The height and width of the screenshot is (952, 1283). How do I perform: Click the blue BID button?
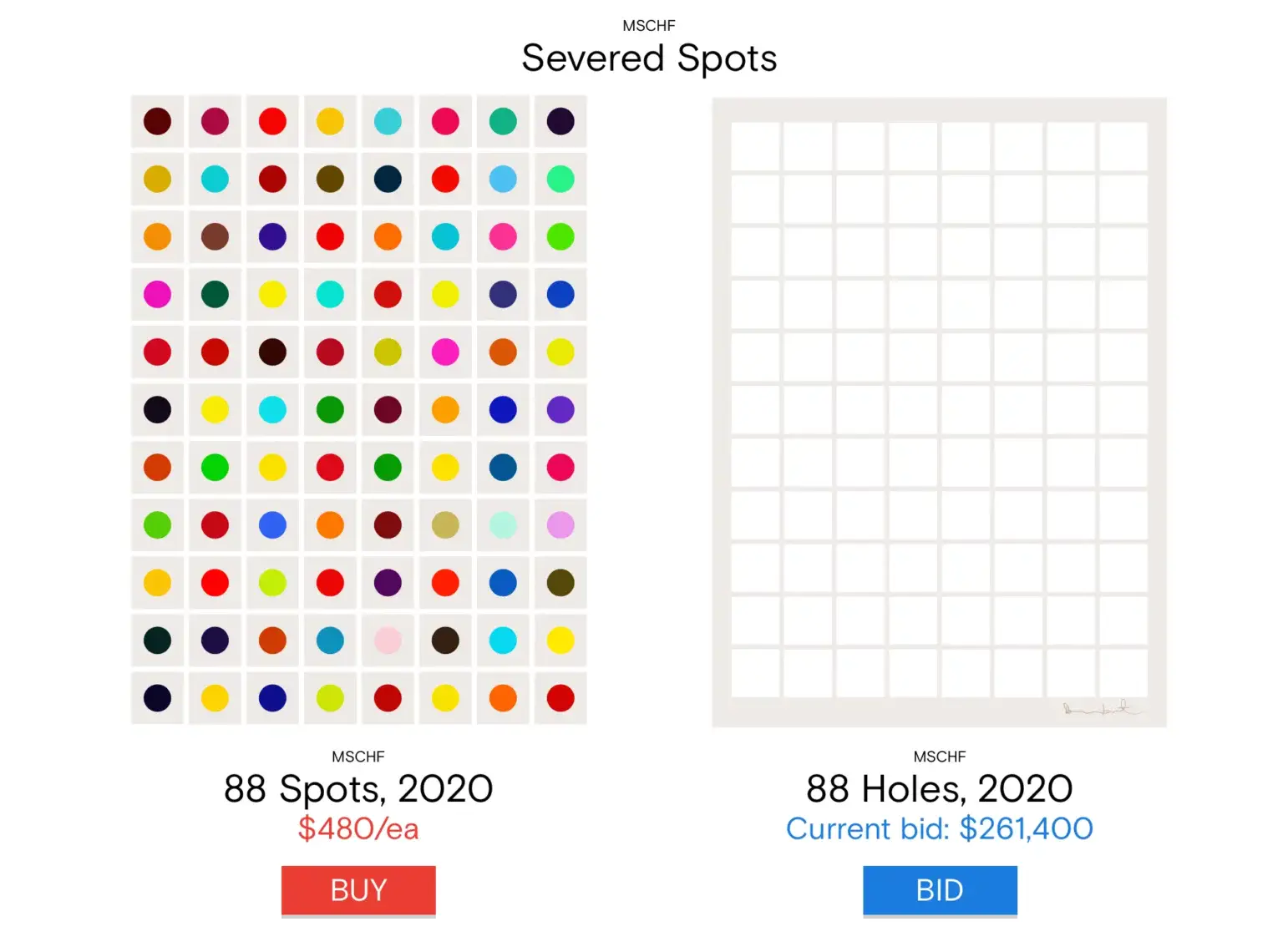point(940,890)
